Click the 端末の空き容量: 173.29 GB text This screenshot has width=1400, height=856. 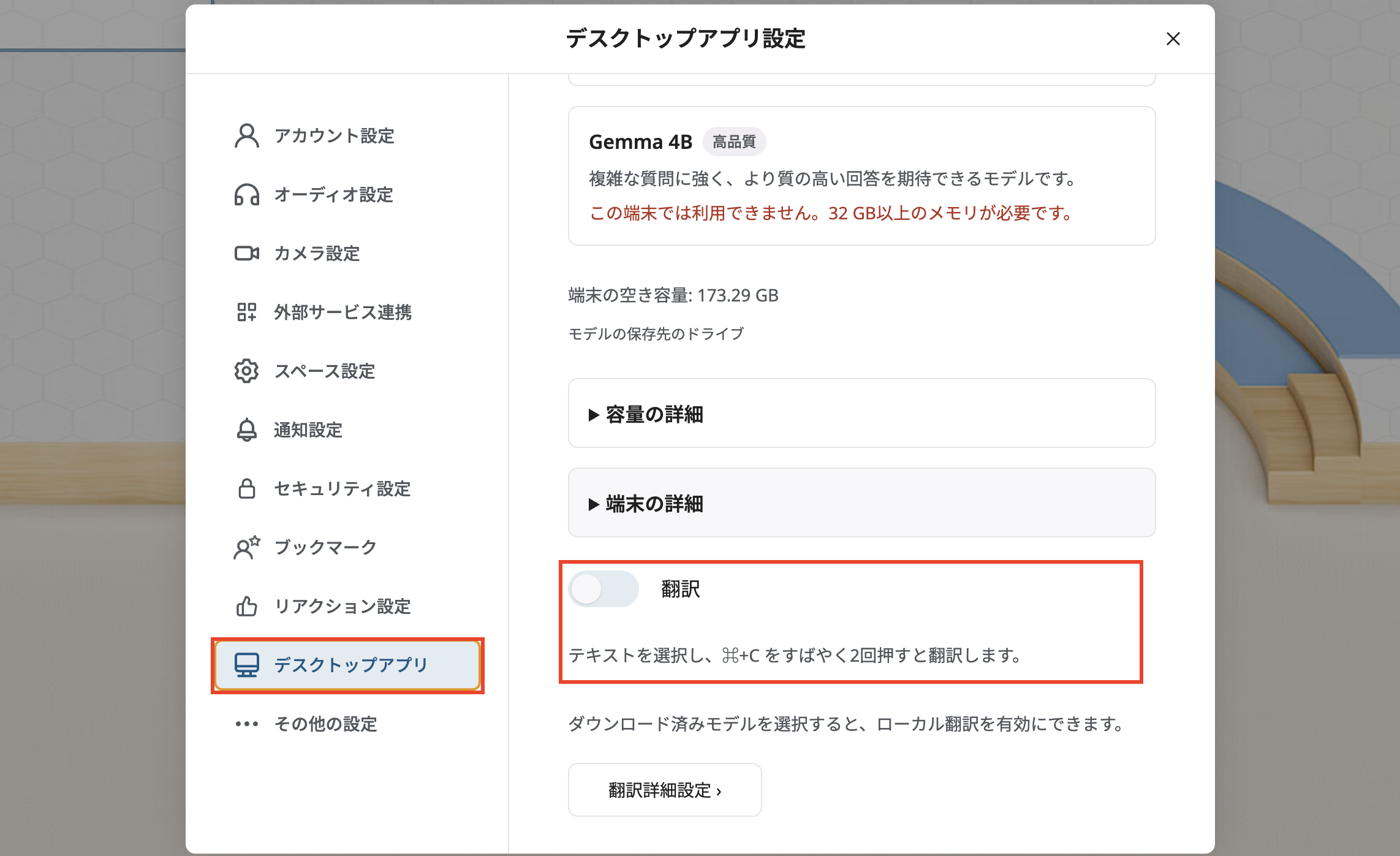673,295
